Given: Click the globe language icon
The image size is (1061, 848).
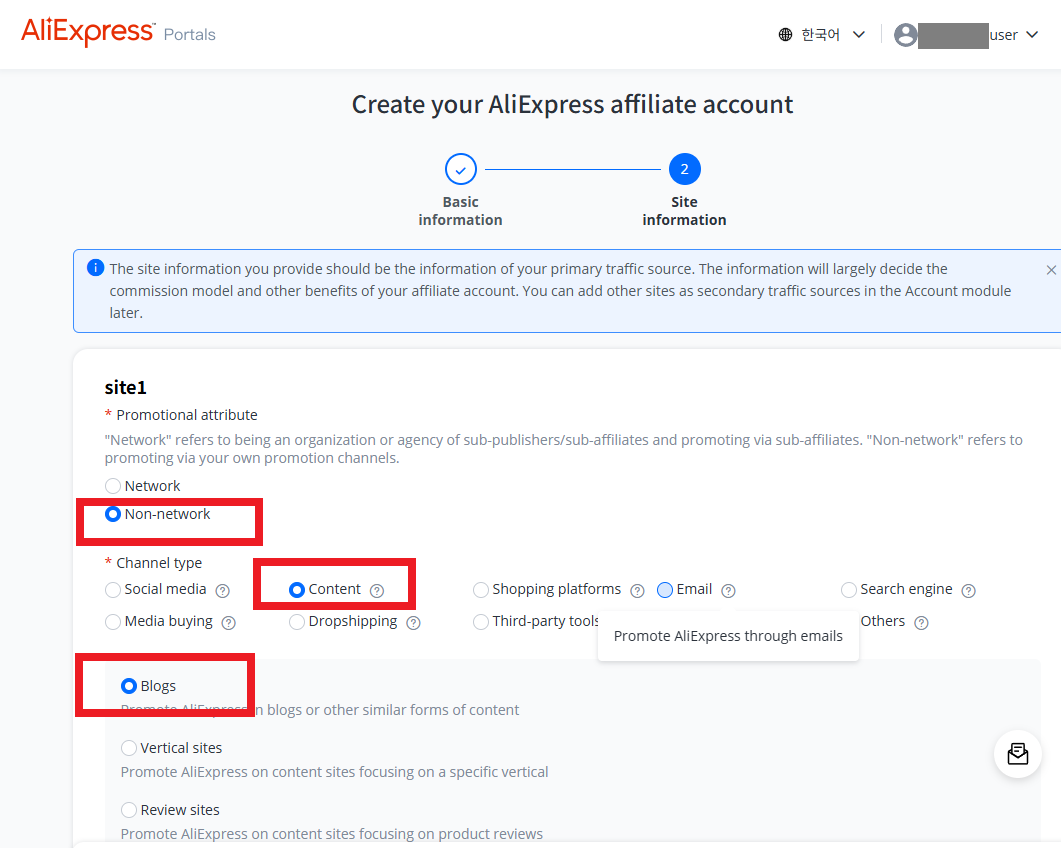Looking at the screenshot, I should point(785,35).
